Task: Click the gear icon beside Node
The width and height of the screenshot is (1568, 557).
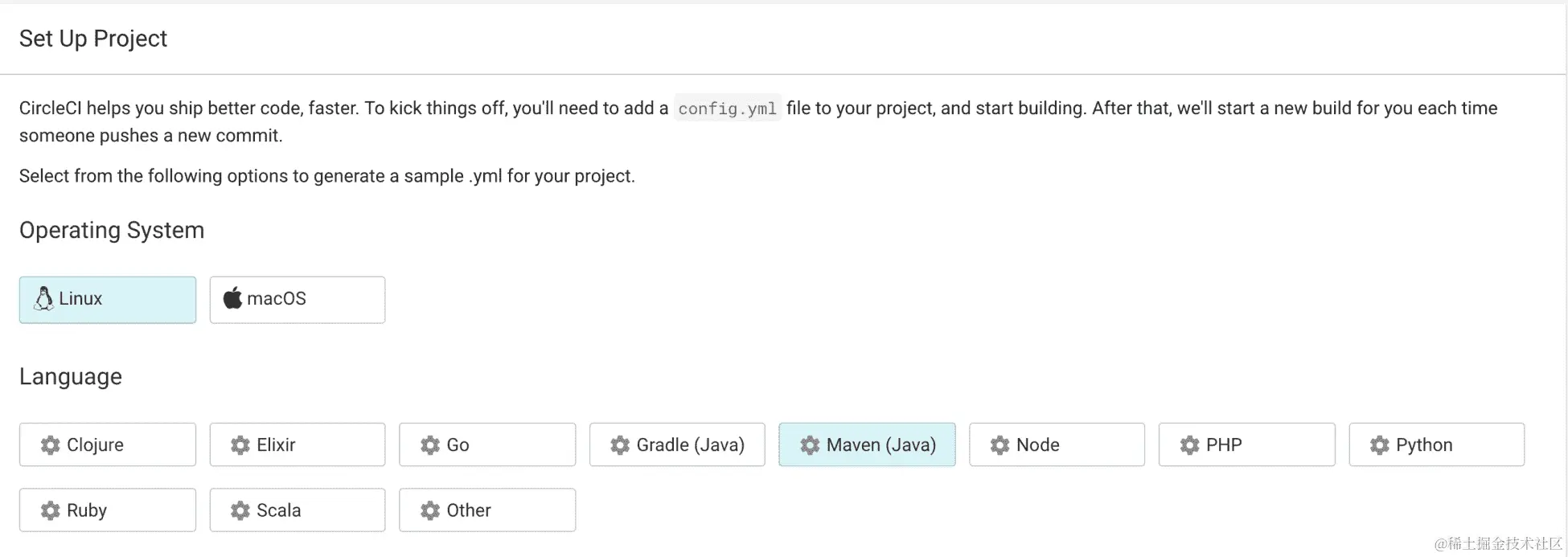Action: (999, 445)
